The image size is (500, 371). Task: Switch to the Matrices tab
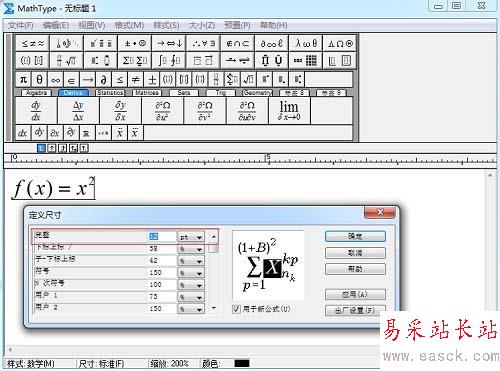147,93
